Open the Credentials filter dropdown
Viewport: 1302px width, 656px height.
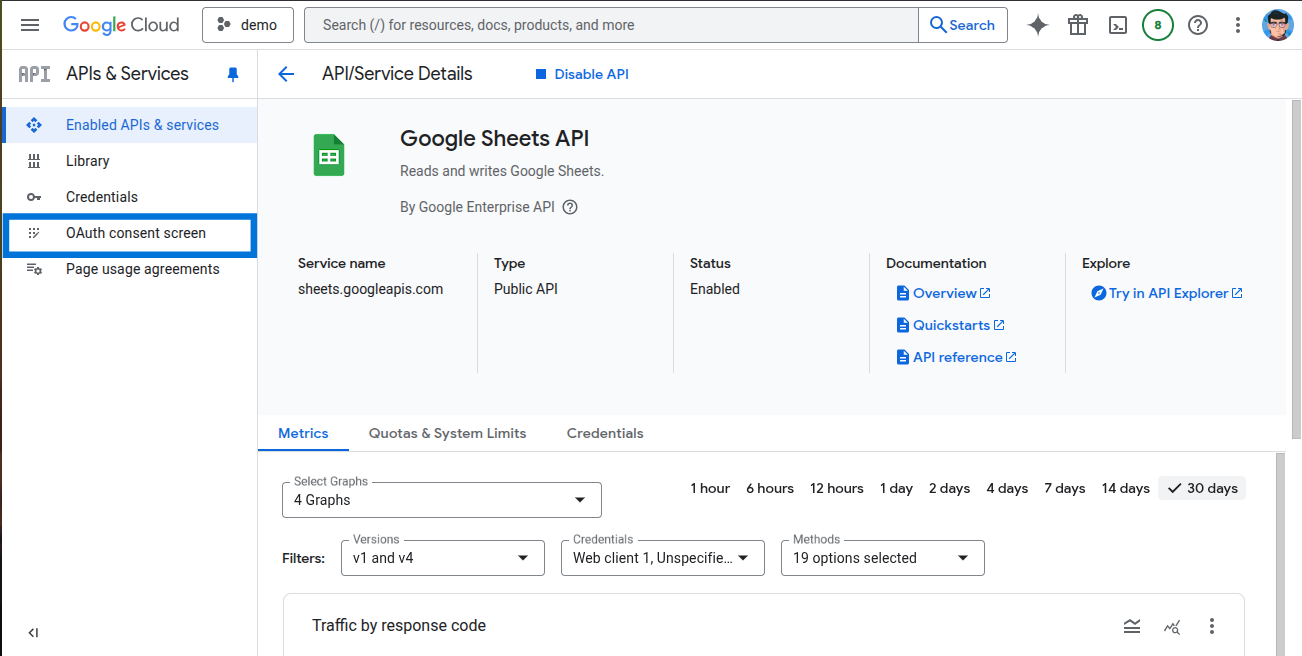coord(663,558)
